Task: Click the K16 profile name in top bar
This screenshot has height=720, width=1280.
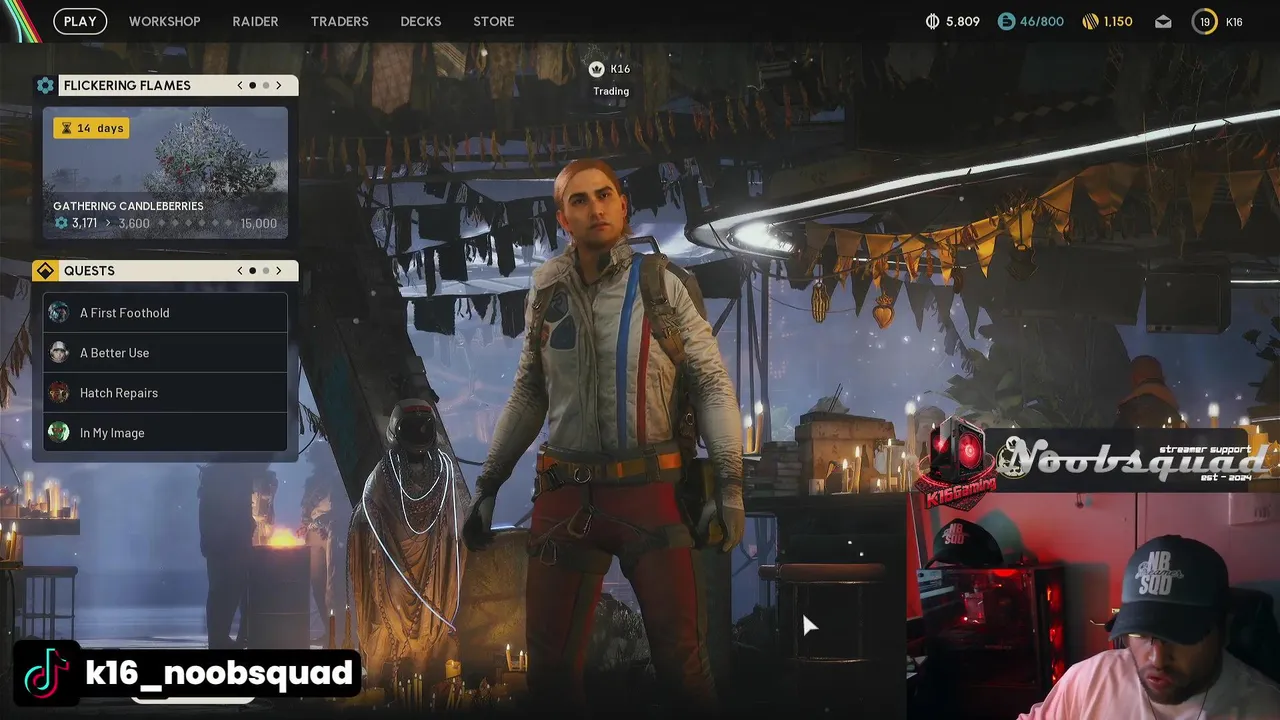Action: pos(1234,21)
